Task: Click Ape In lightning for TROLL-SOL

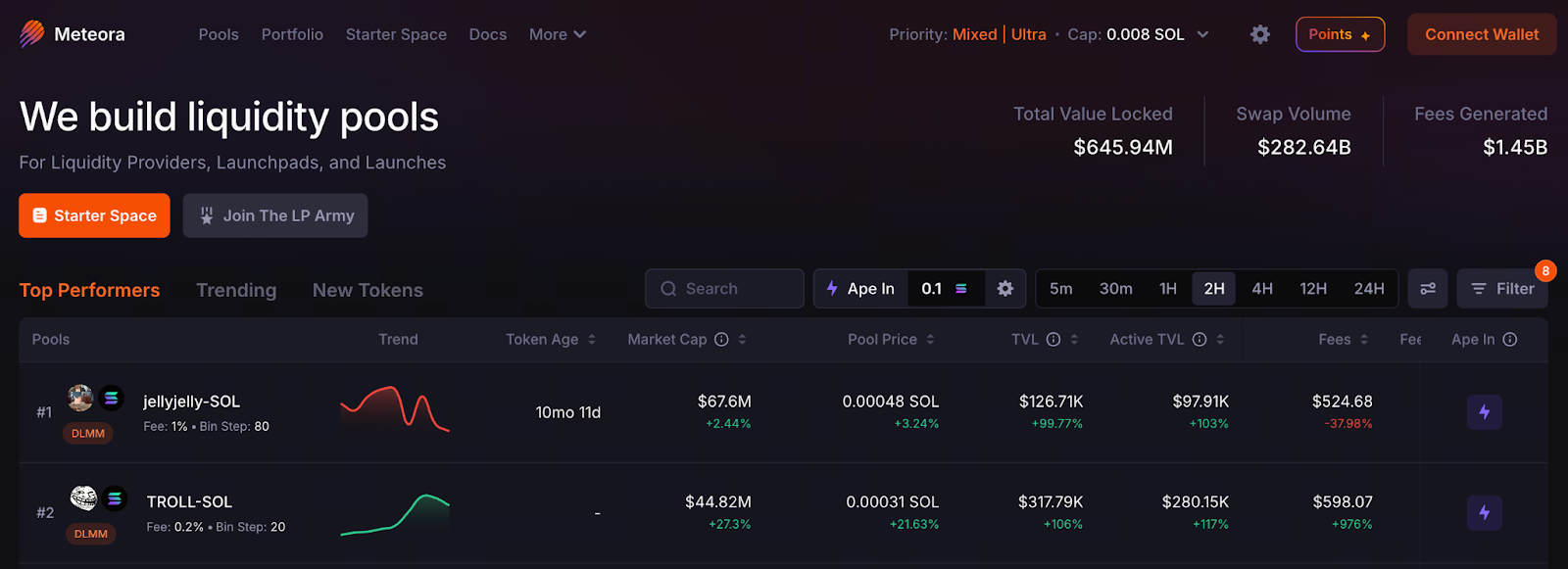Action: 1484,512
